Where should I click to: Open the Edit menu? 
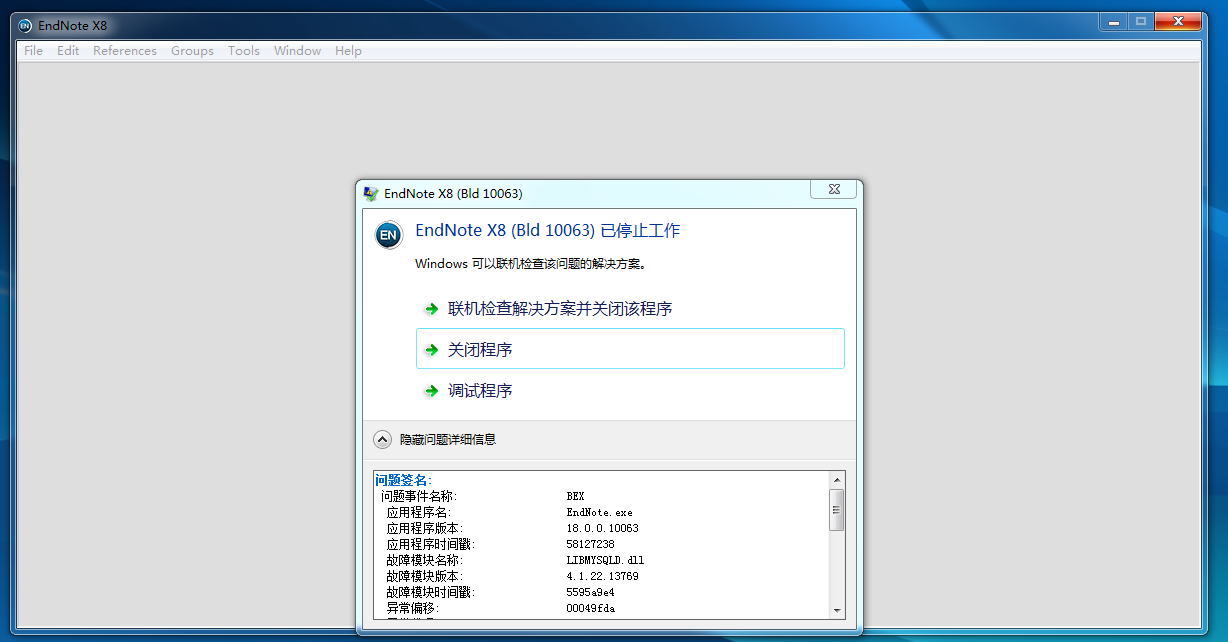[68, 51]
